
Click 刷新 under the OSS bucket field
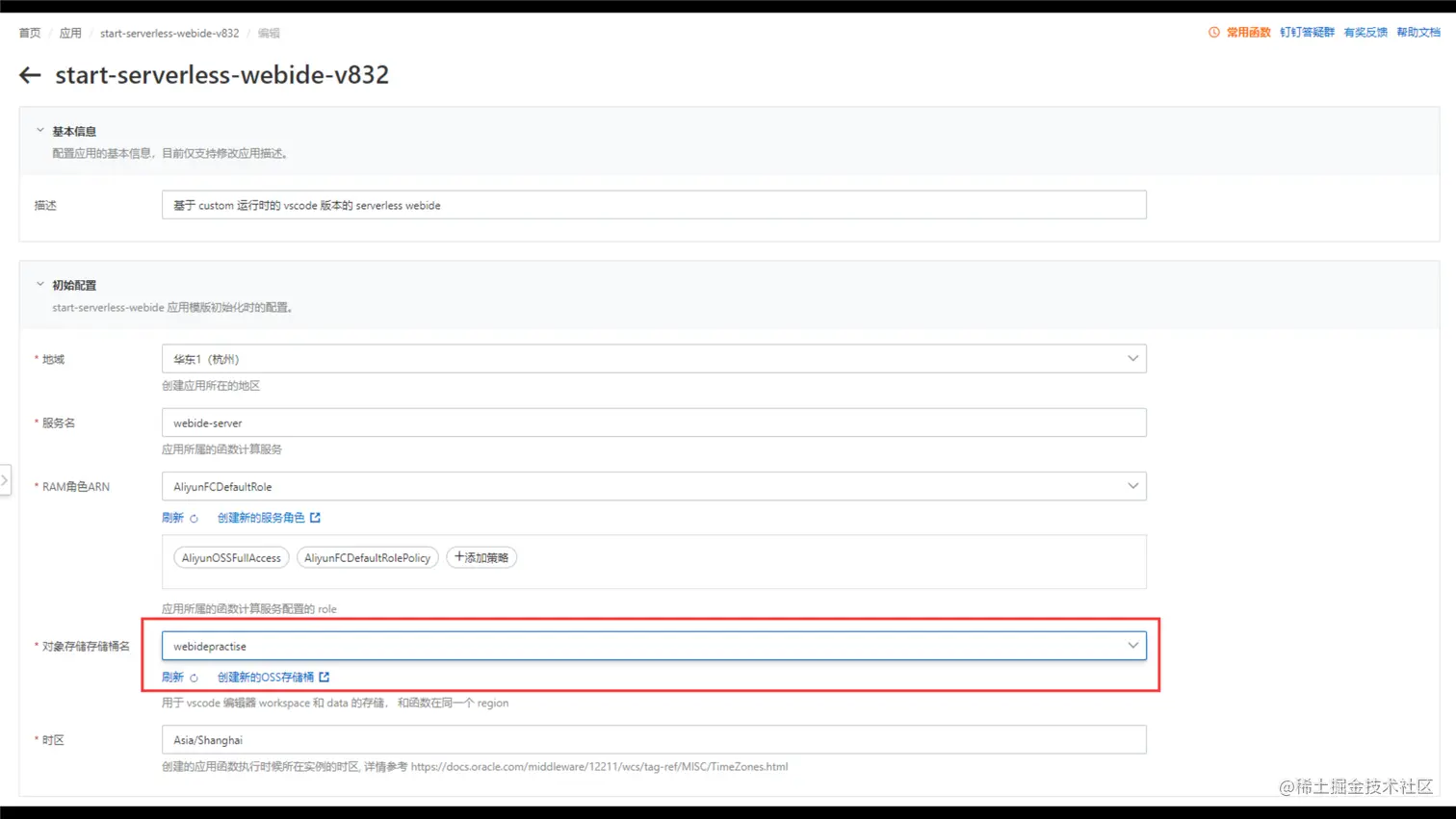point(172,678)
